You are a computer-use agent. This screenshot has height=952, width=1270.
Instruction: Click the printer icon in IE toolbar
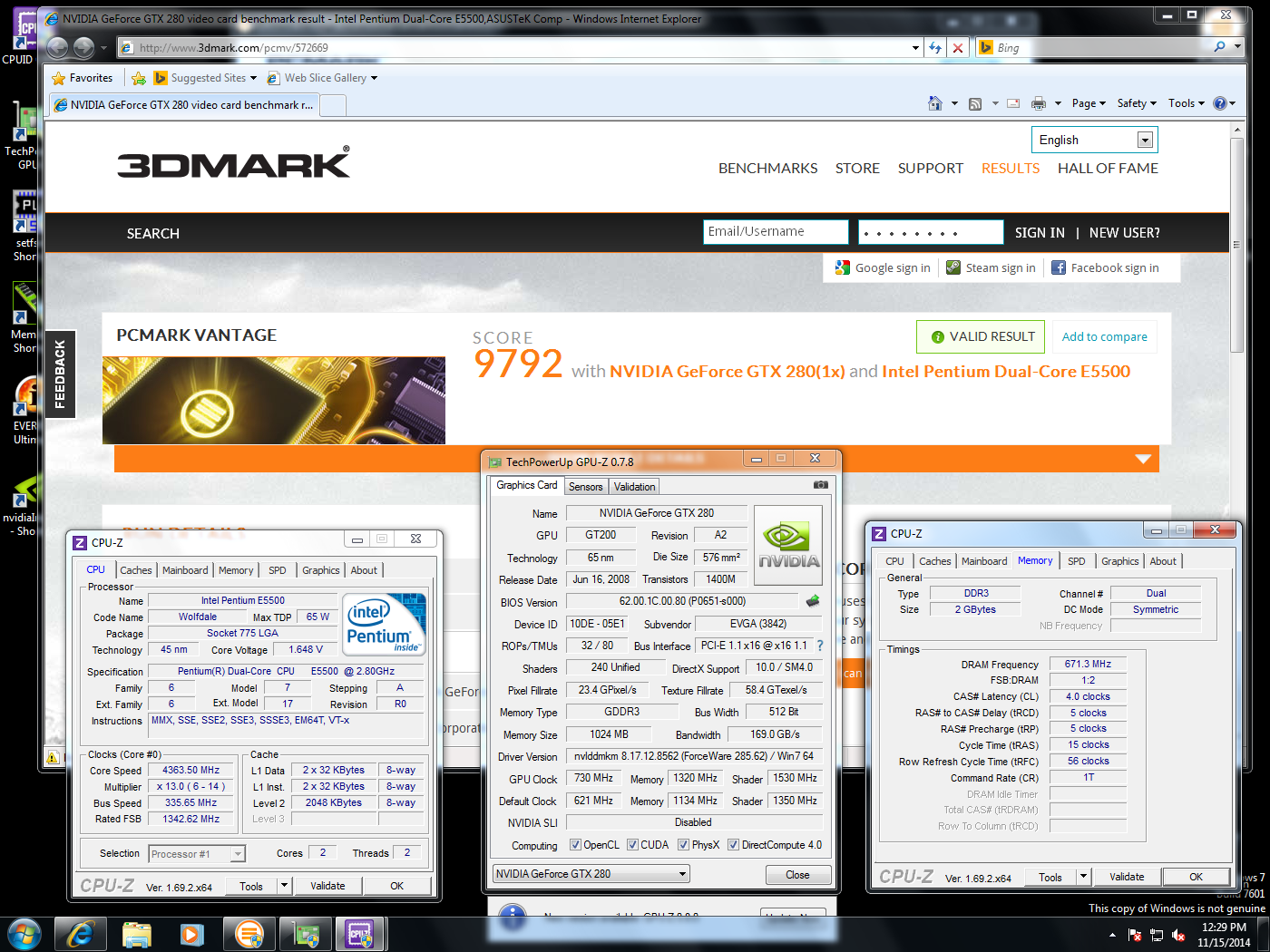[x=1039, y=103]
